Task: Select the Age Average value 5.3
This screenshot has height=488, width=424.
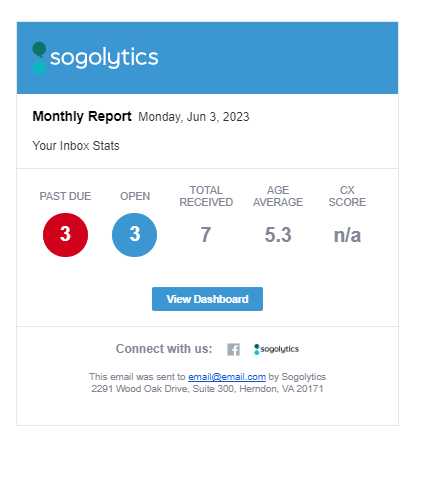Action: (x=278, y=235)
